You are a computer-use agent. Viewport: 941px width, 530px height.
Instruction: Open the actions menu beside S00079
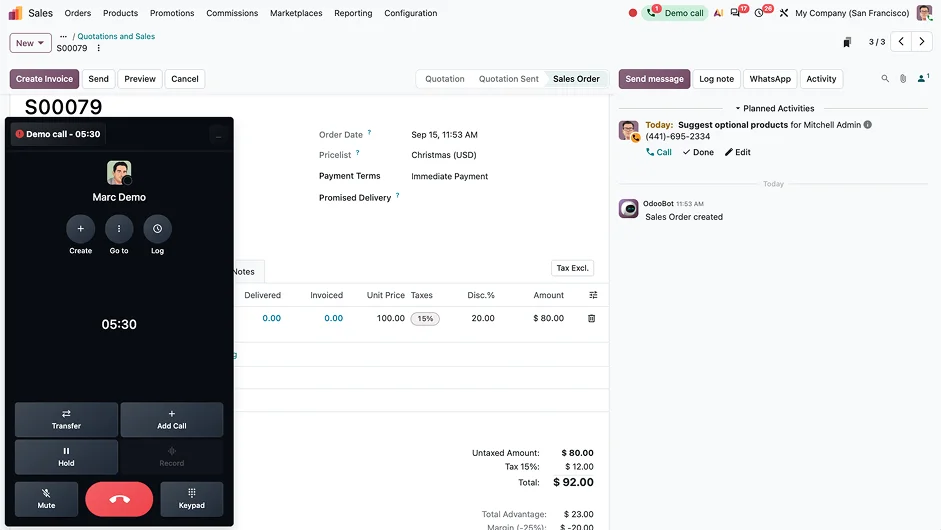[98, 48]
